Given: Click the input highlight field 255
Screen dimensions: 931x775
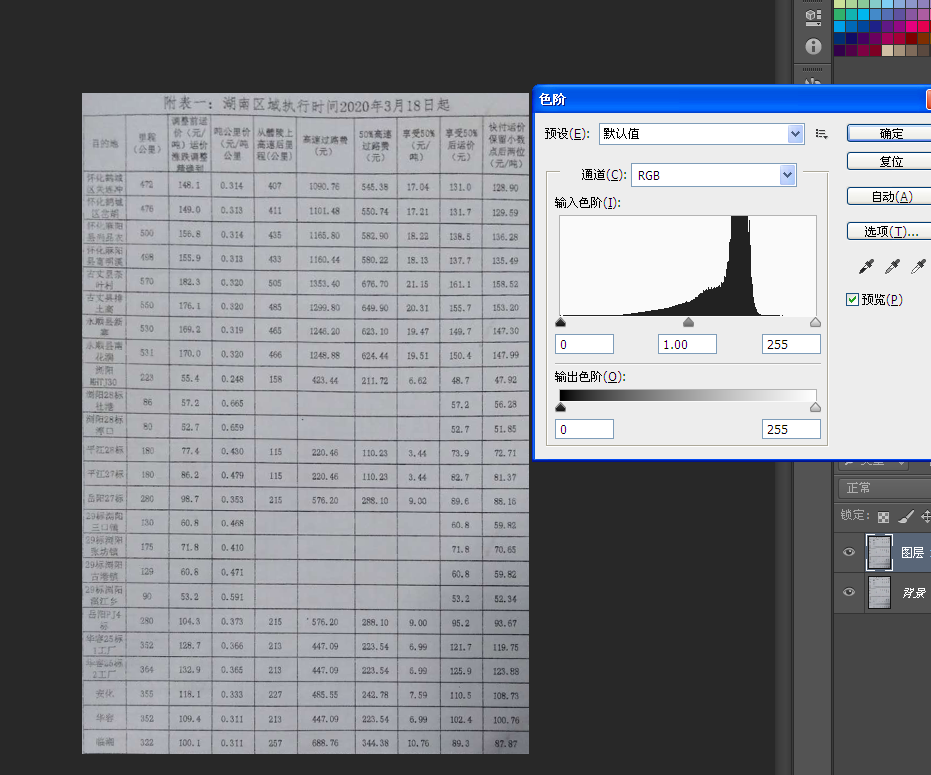Looking at the screenshot, I should (791, 344).
